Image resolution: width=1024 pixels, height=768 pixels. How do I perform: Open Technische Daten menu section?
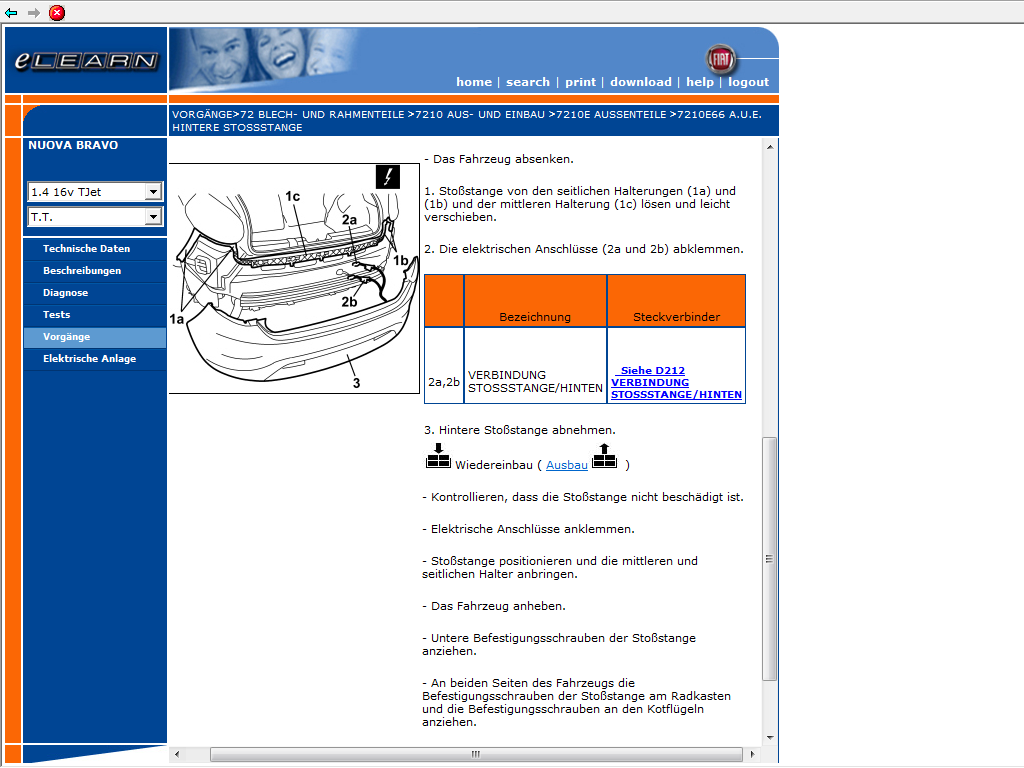click(x=86, y=249)
